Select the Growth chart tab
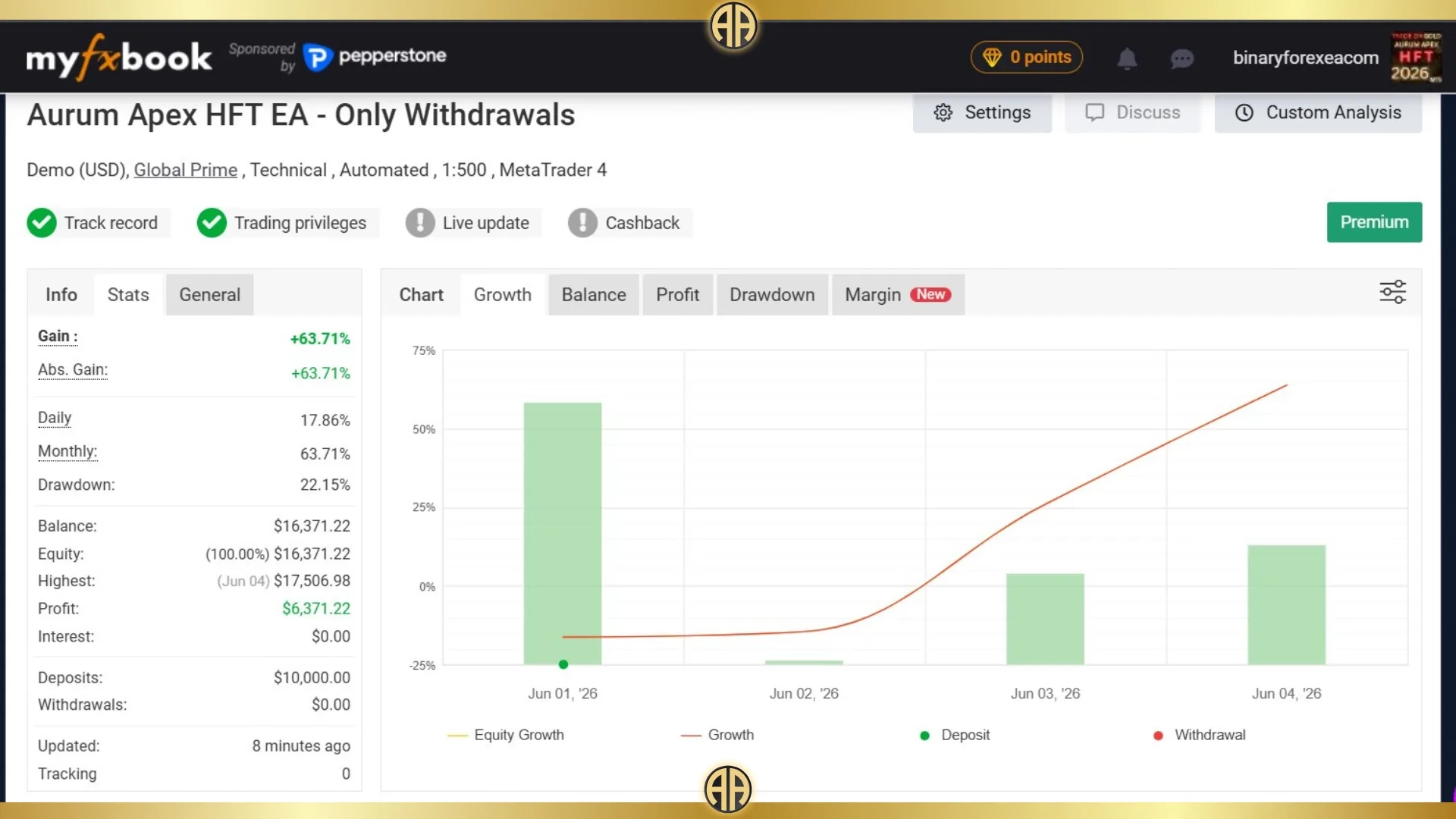Image resolution: width=1456 pixels, height=819 pixels. pyautogui.click(x=503, y=295)
